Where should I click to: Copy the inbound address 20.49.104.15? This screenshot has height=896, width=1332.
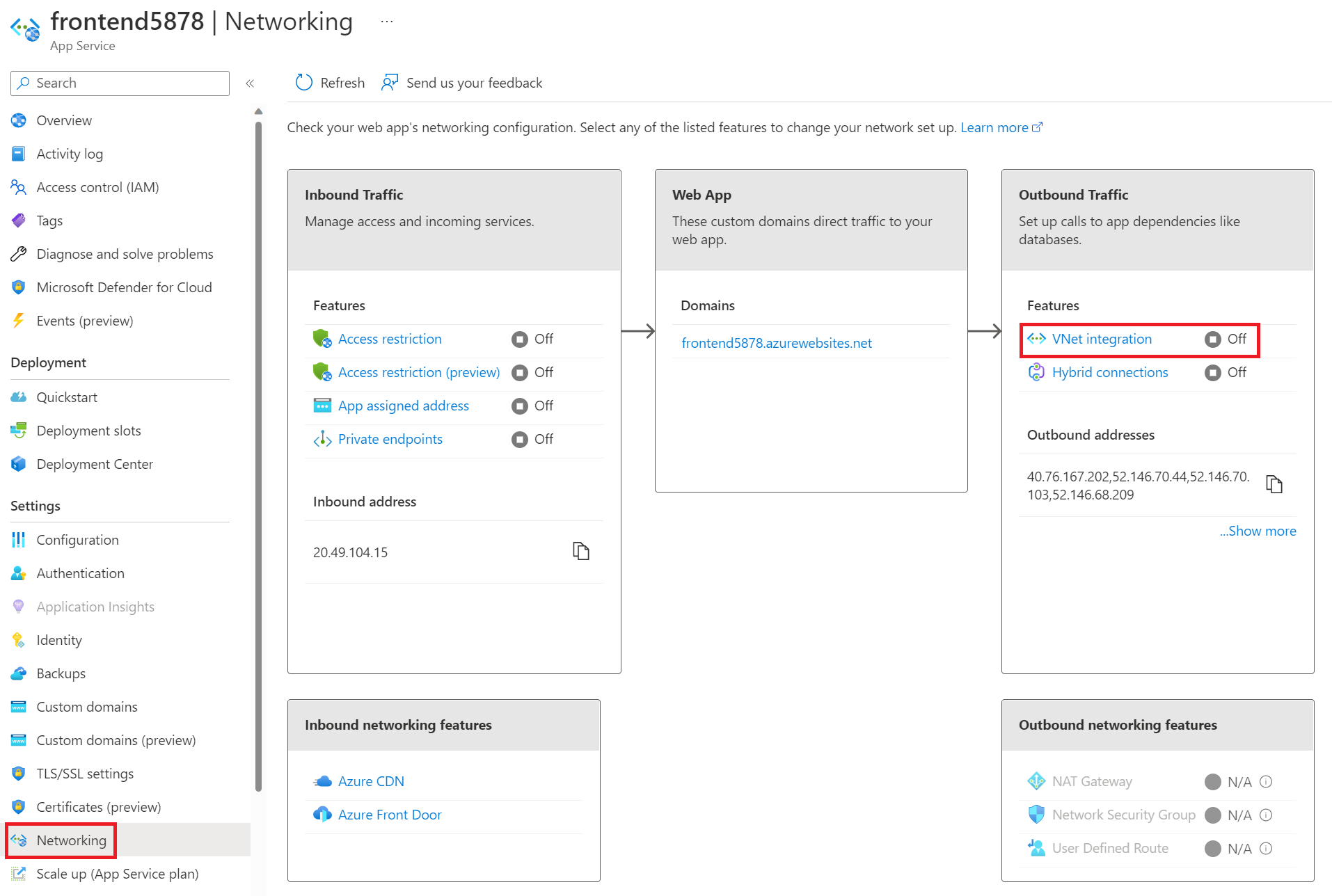tap(580, 552)
